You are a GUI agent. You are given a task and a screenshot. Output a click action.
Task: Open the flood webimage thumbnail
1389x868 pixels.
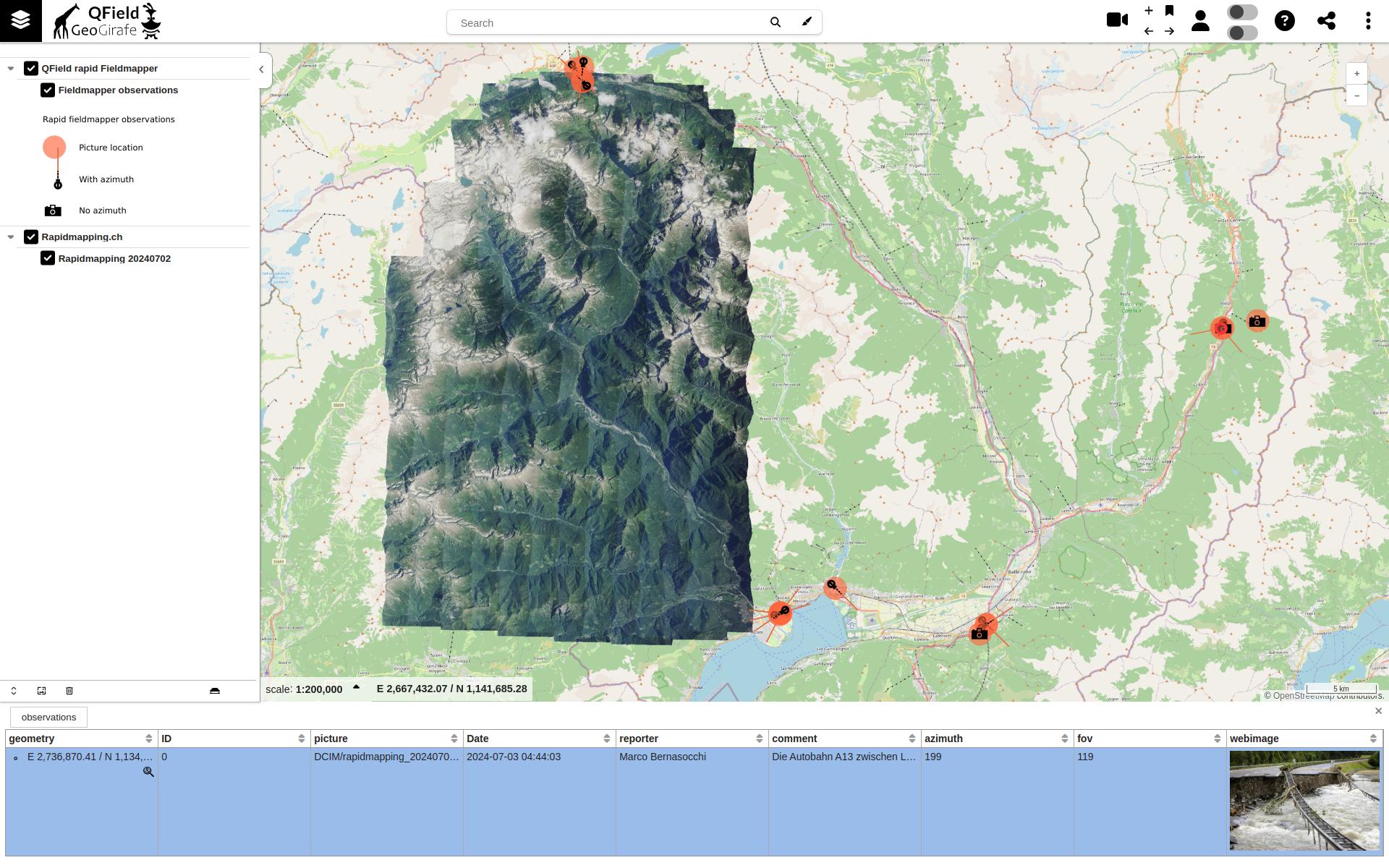[1304, 800]
